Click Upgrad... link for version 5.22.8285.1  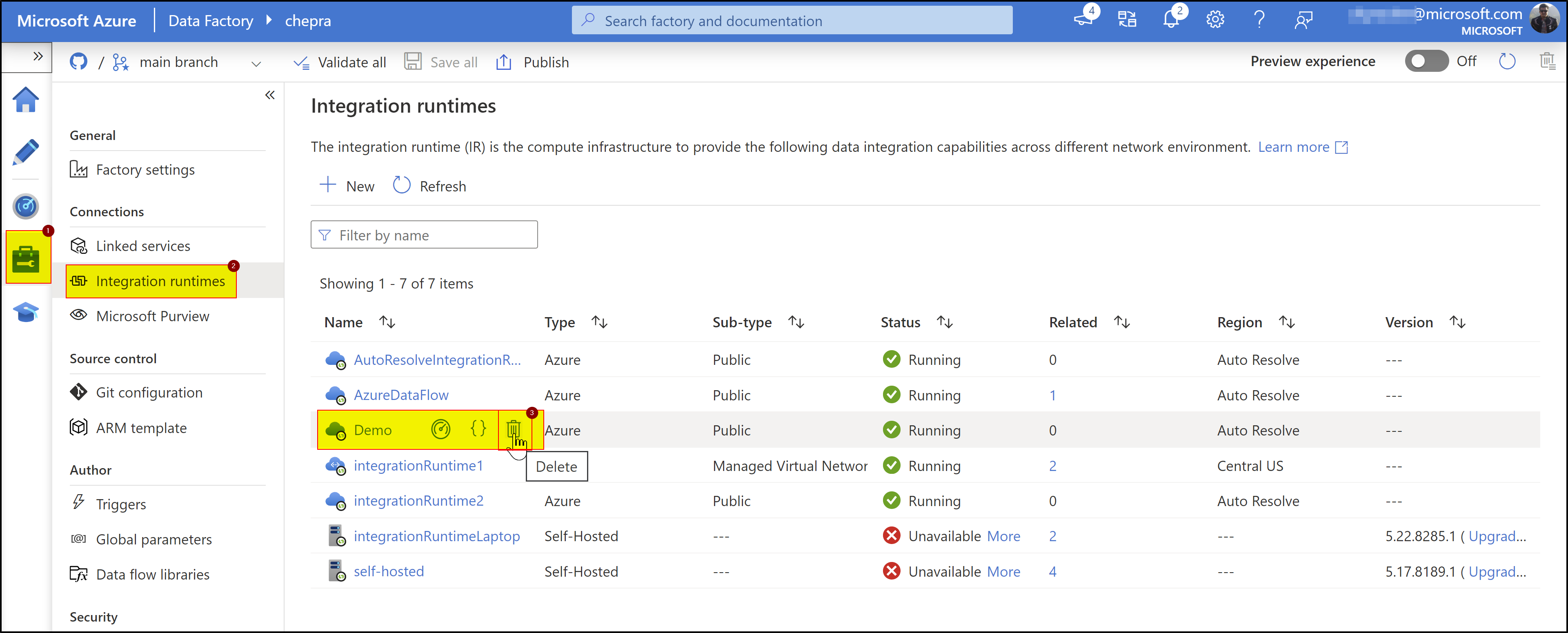point(1497,536)
